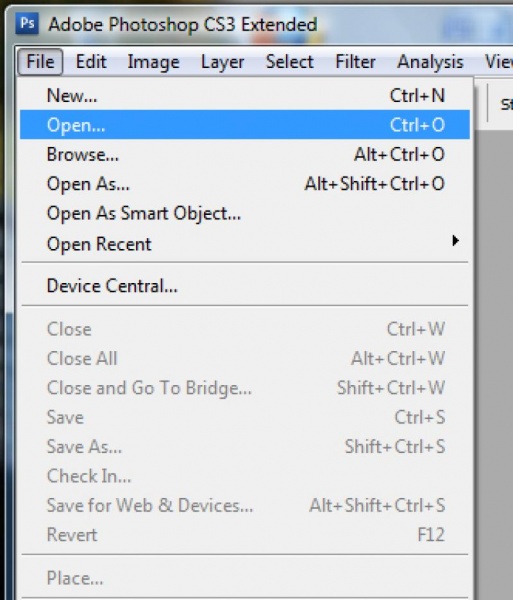Click the Revert menu entry
Screen dimensions: 513x600
[245, 535]
